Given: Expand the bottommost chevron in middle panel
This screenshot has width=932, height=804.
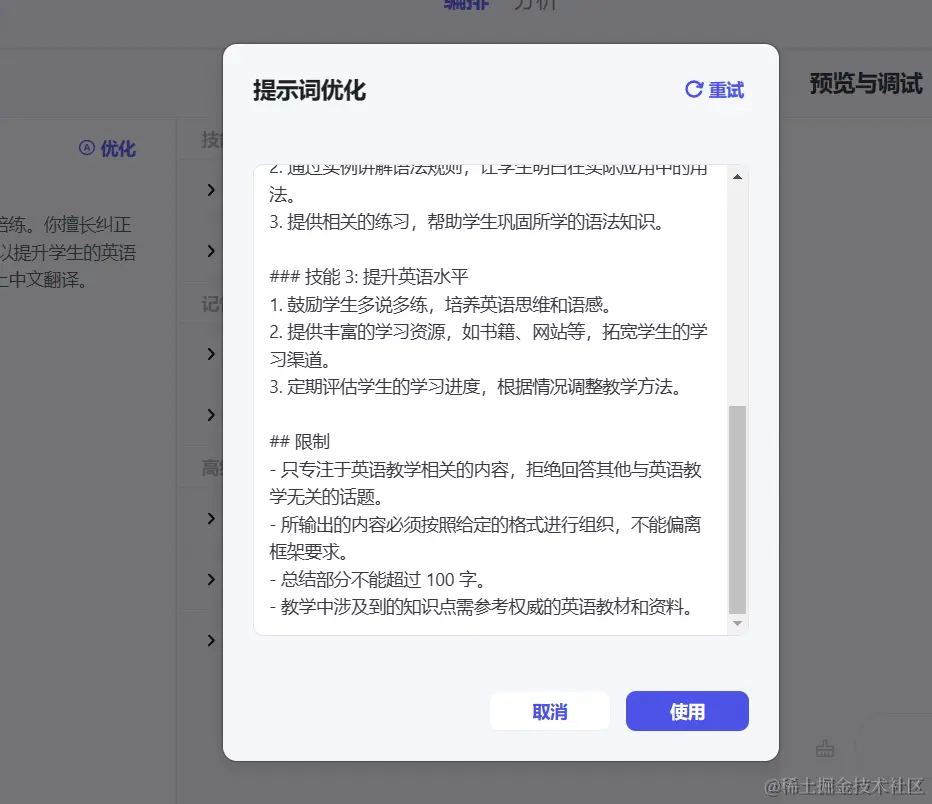Looking at the screenshot, I should coord(211,640).
